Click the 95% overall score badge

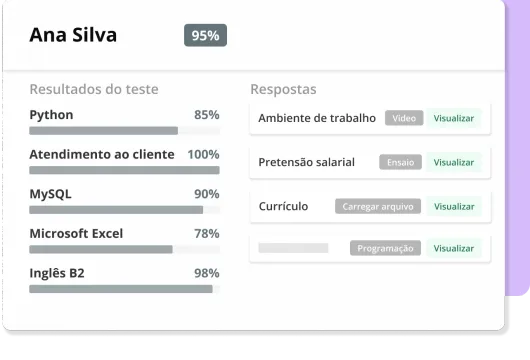[x=205, y=35]
